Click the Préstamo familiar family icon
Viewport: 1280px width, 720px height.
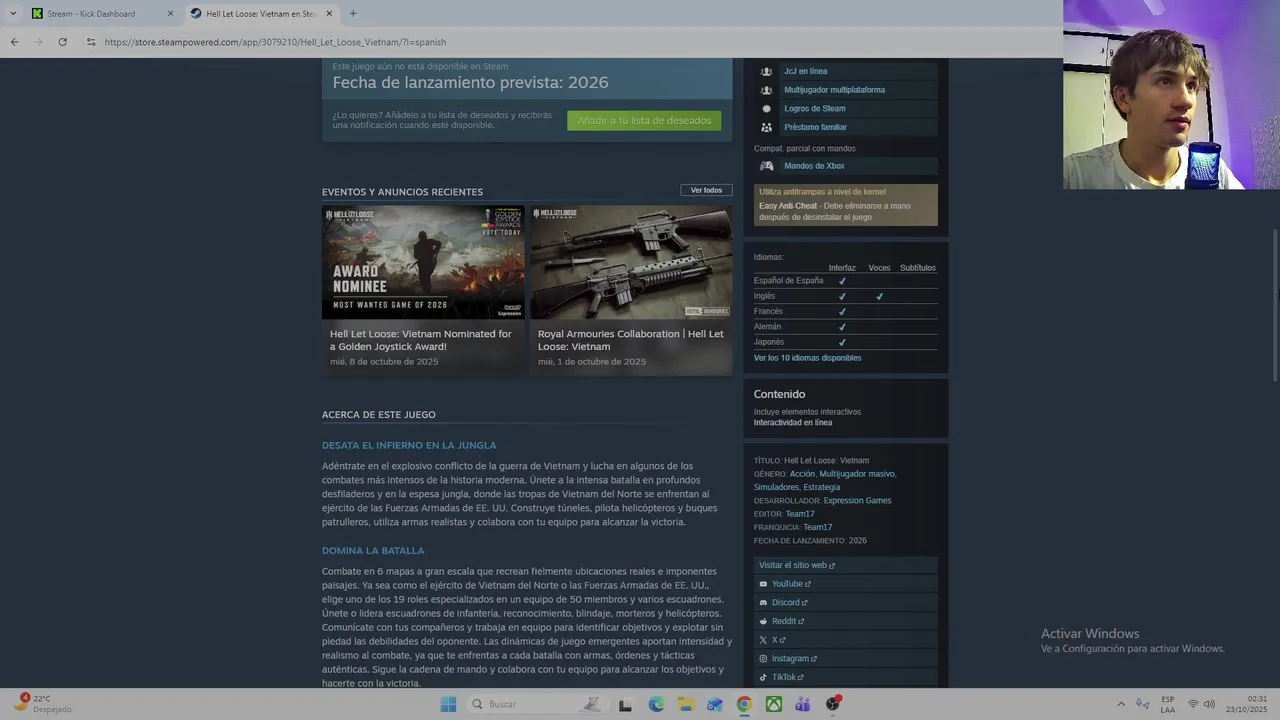click(766, 127)
